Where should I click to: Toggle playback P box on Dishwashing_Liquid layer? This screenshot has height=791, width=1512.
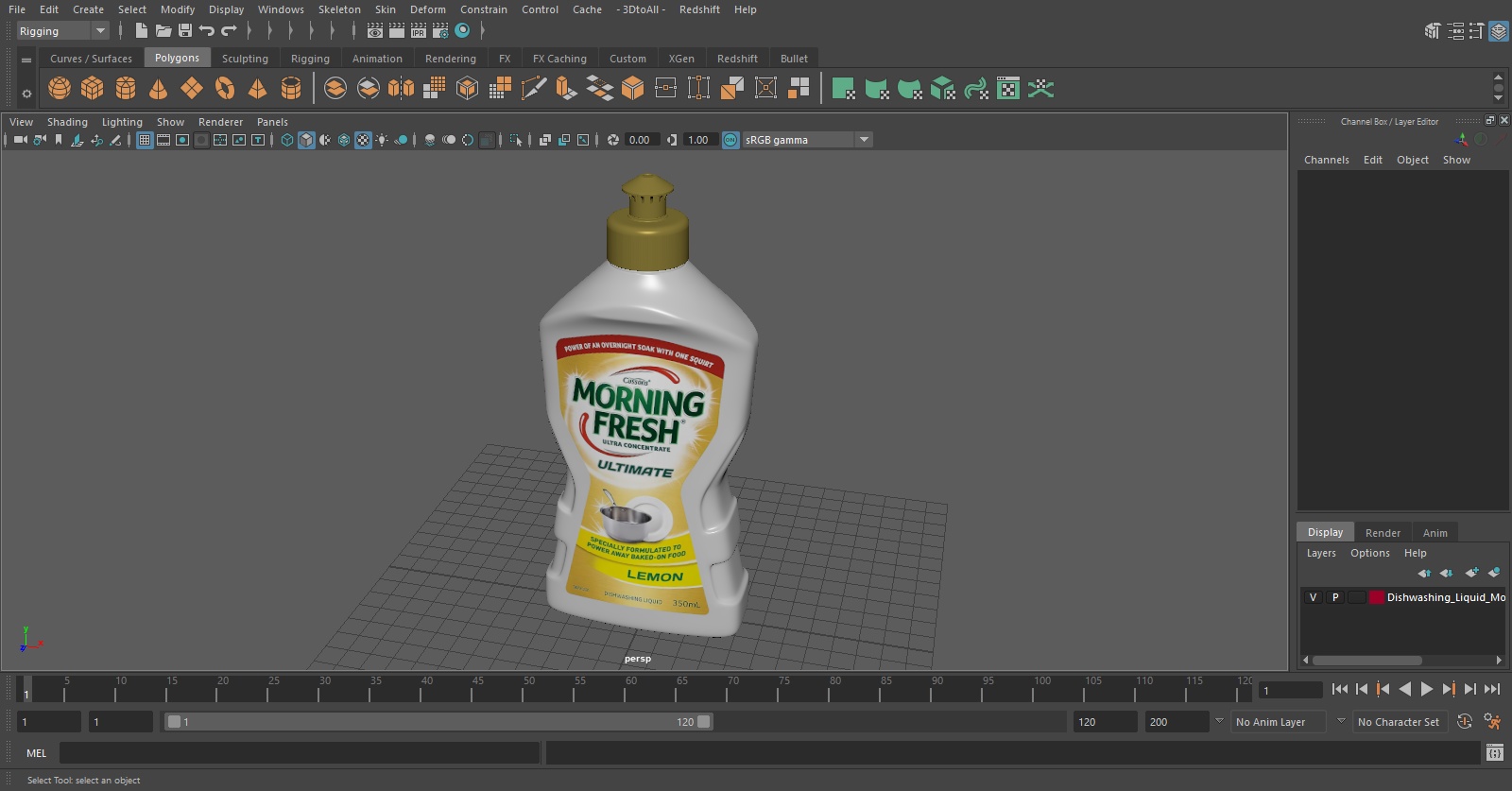tap(1335, 597)
